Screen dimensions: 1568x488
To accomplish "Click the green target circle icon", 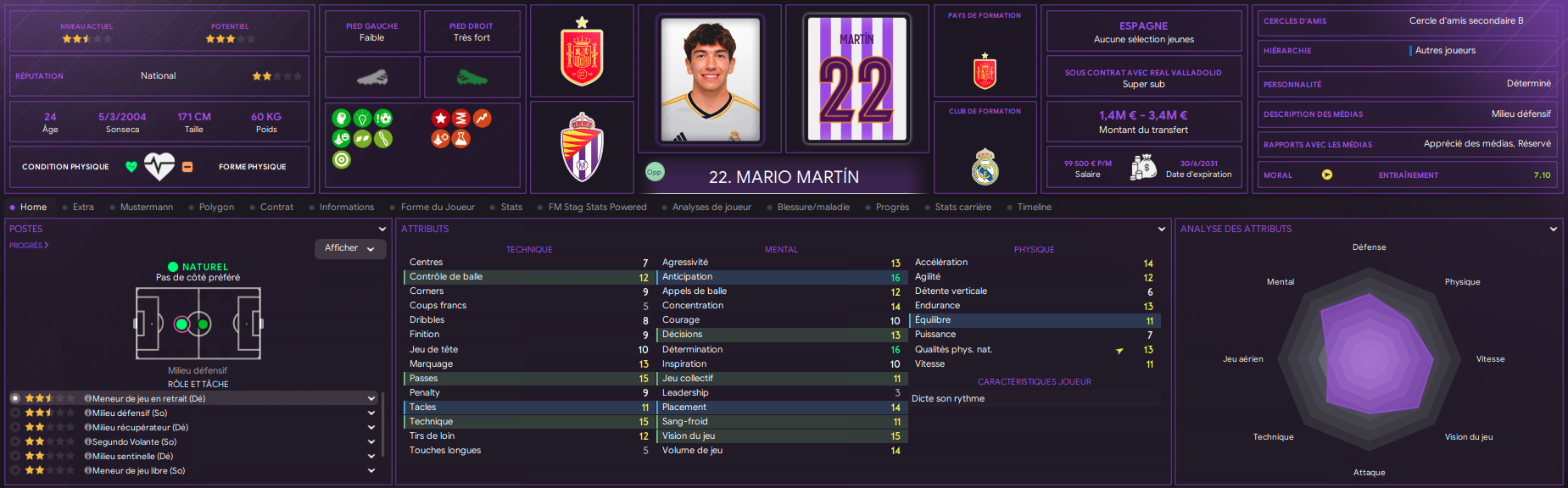I will 342,159.
